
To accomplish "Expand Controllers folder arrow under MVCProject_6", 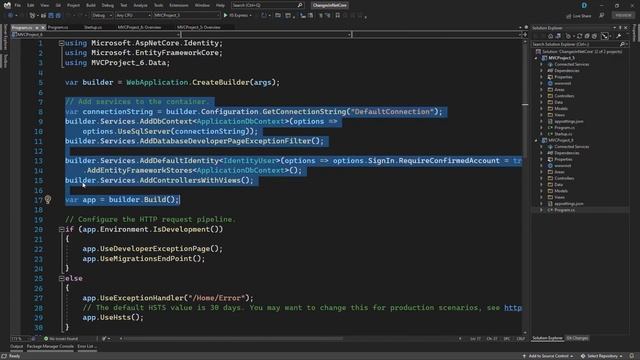I will pyautogui.click(x=542, y=178).
